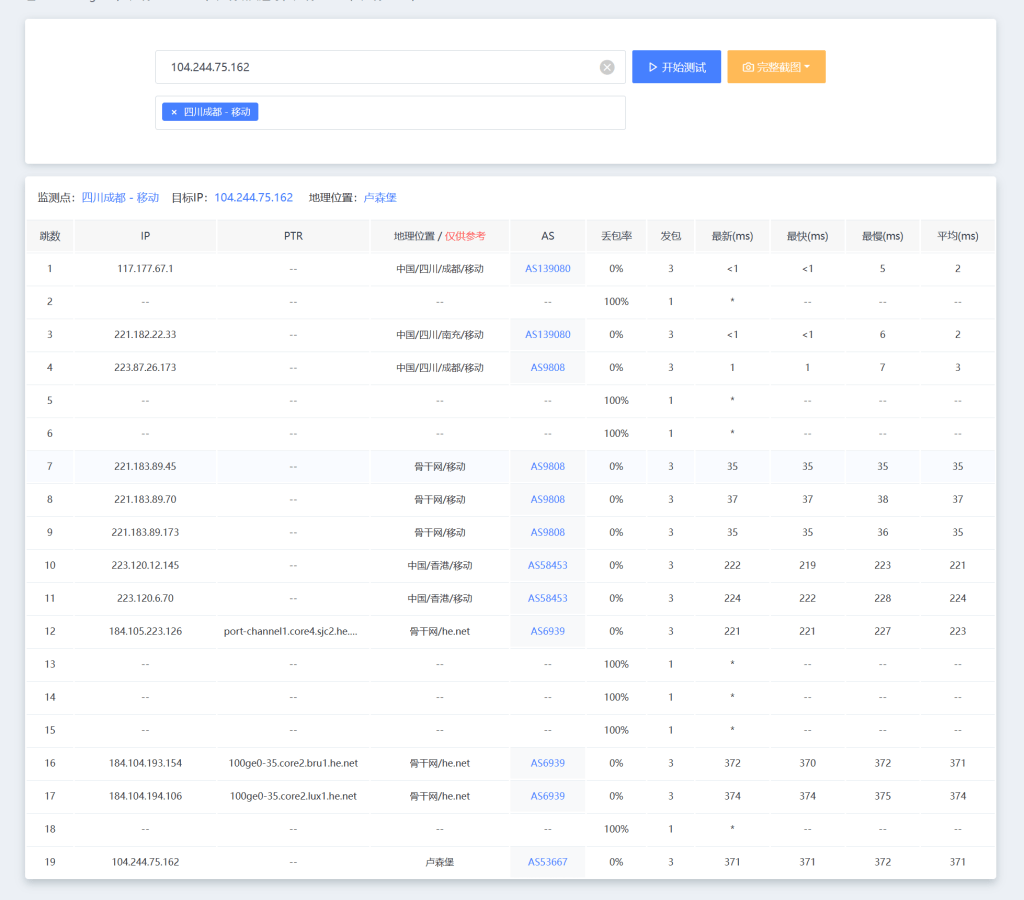Select the 最新(ms) column header
Image resolution: width=1024 pixels, height=900 pixels.
pyautogui.click(x=732, y=236)
